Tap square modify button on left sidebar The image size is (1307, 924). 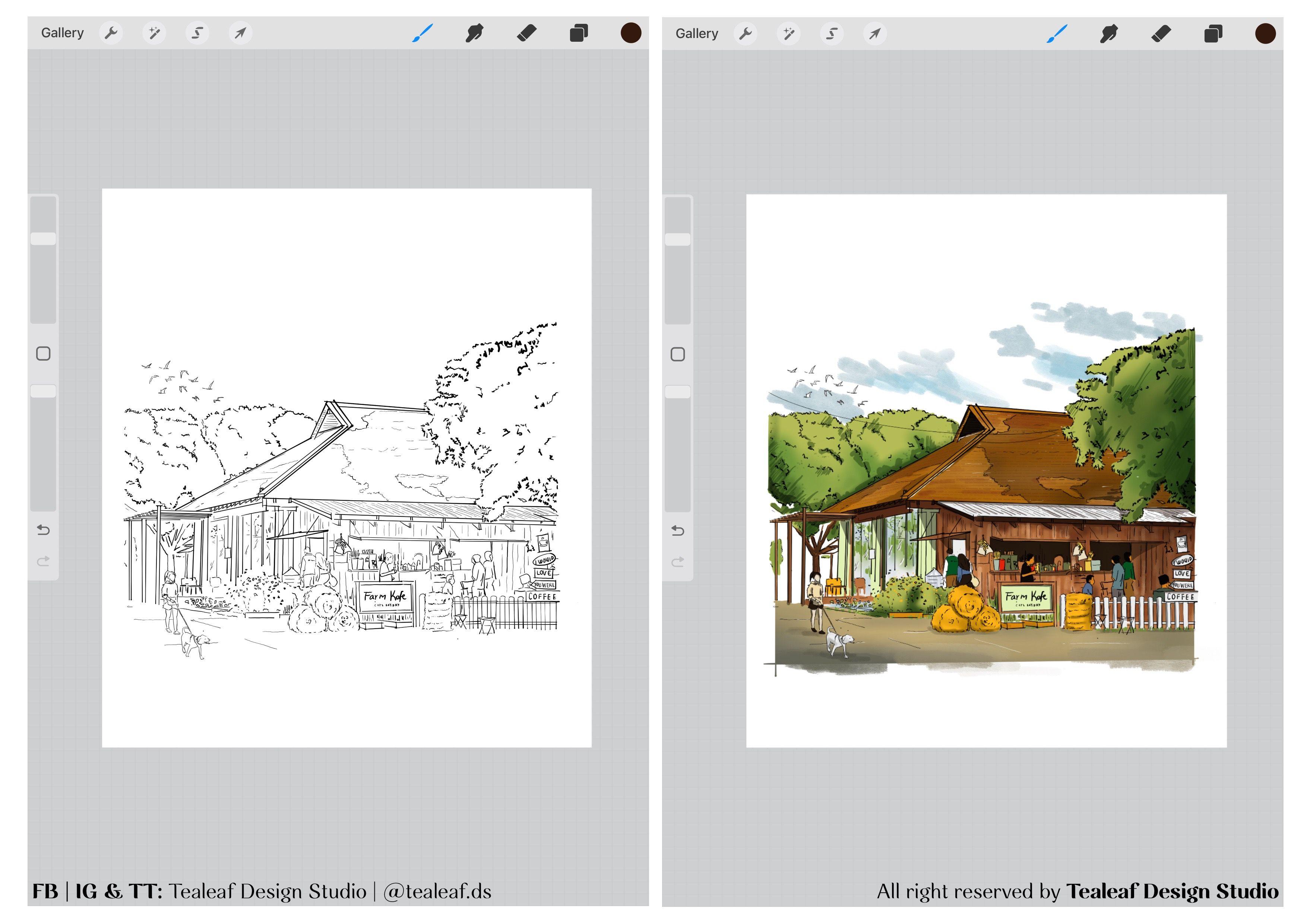click(43, 354)
